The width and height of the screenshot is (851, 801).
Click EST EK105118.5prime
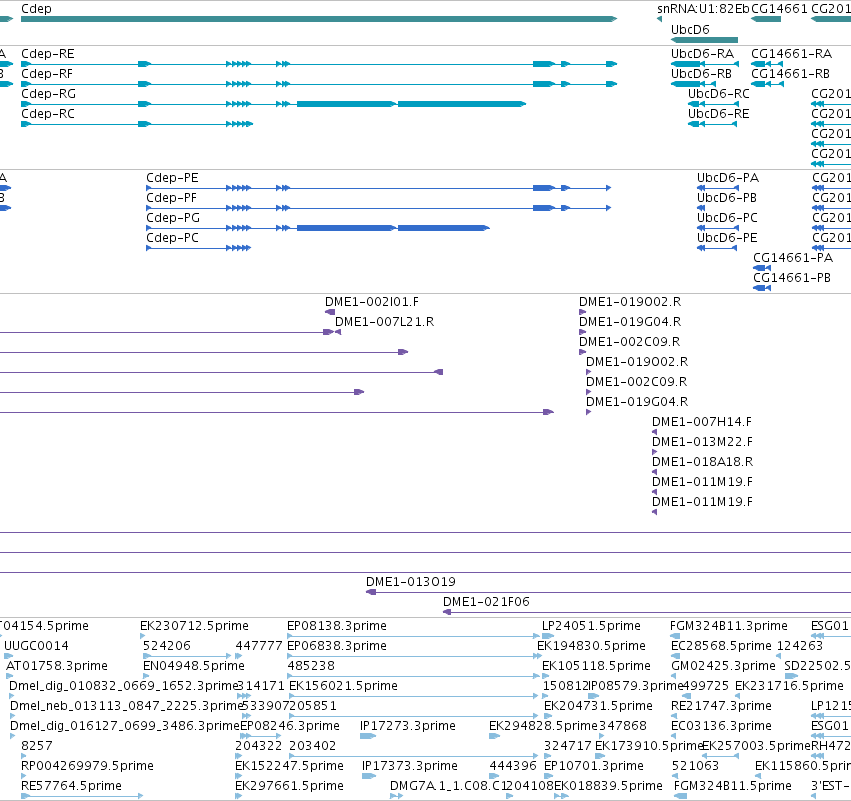(596, 666)
